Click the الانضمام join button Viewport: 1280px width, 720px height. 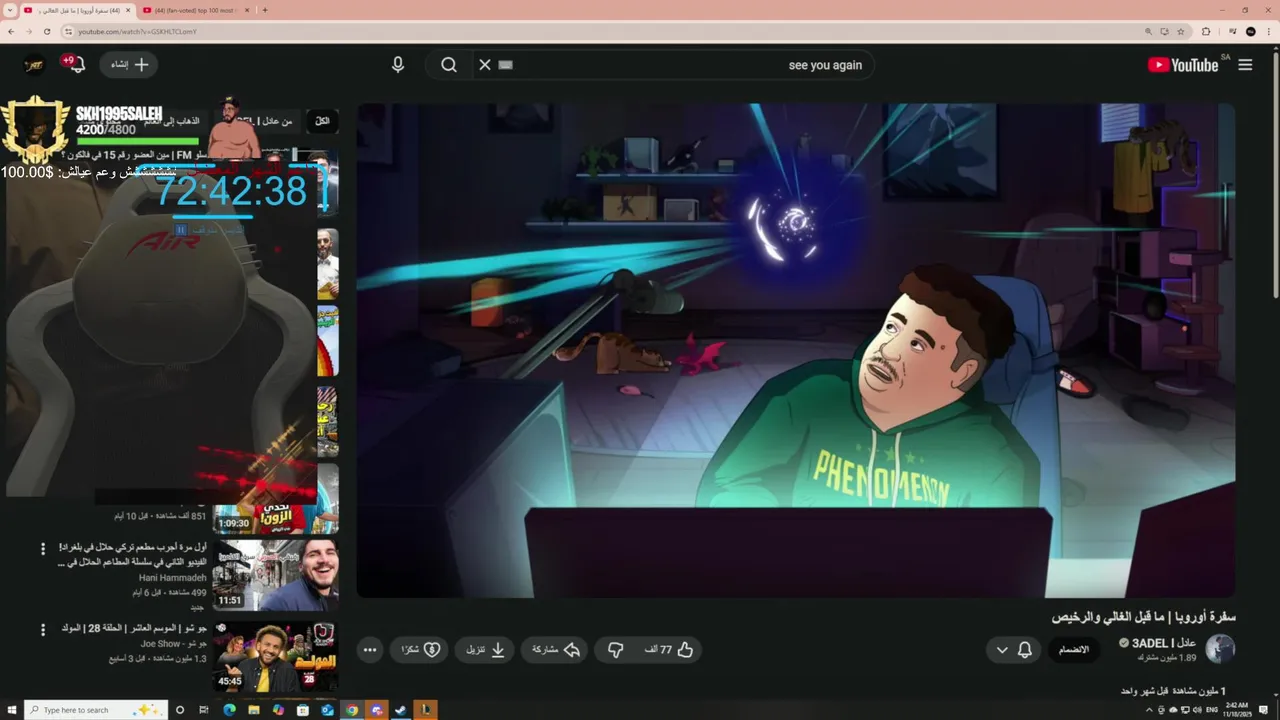[x=1073, y=650]
